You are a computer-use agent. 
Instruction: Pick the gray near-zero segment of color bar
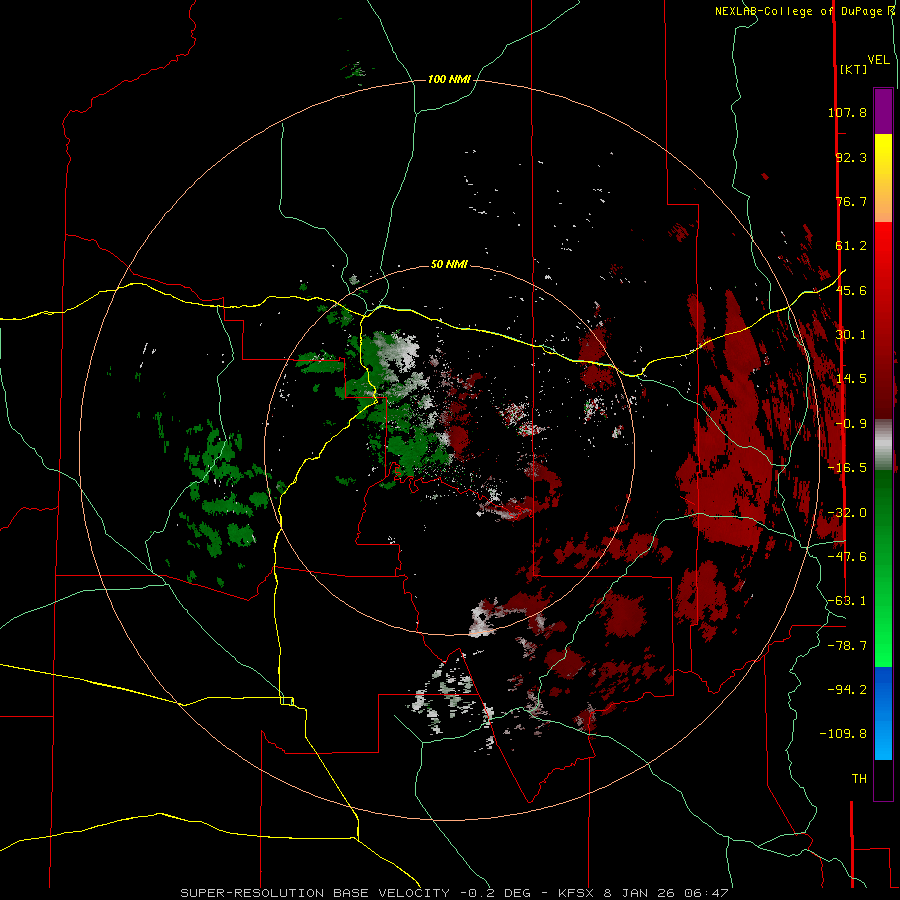click(883, 444)
